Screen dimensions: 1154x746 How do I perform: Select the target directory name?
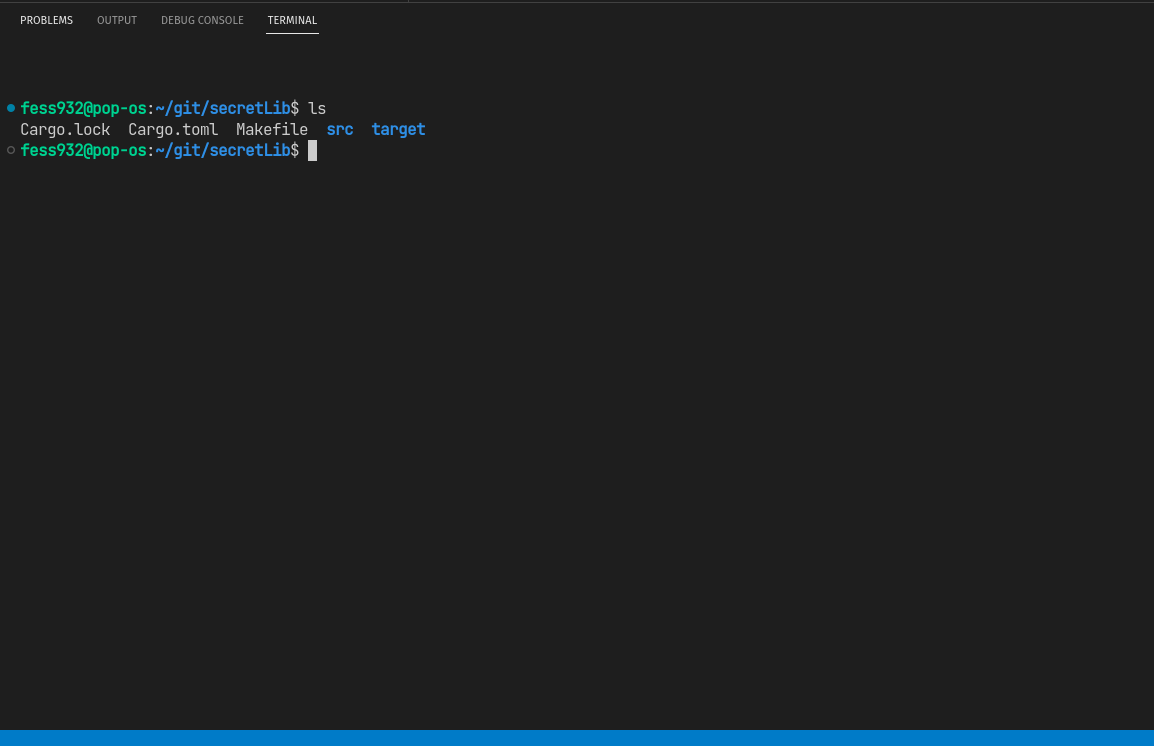(398, 129)
